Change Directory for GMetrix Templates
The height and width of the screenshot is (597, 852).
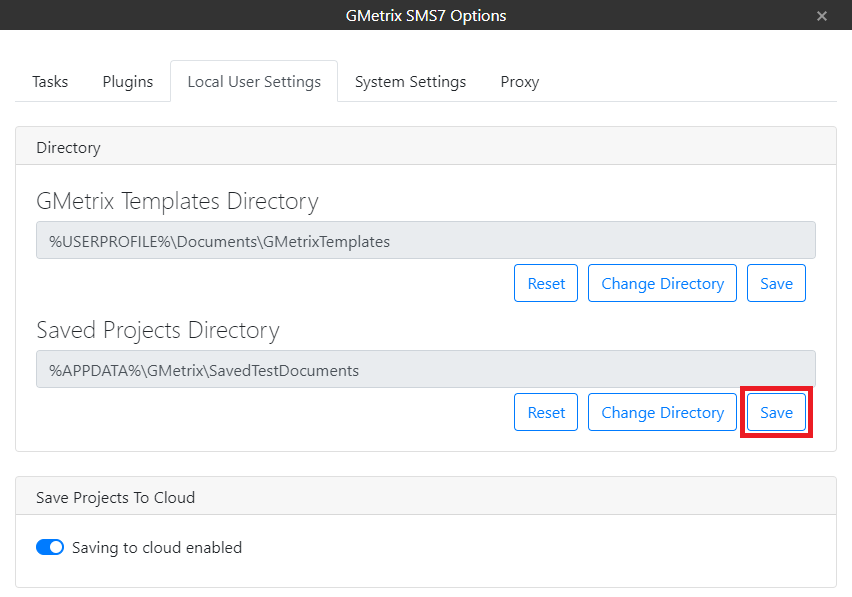662,283
